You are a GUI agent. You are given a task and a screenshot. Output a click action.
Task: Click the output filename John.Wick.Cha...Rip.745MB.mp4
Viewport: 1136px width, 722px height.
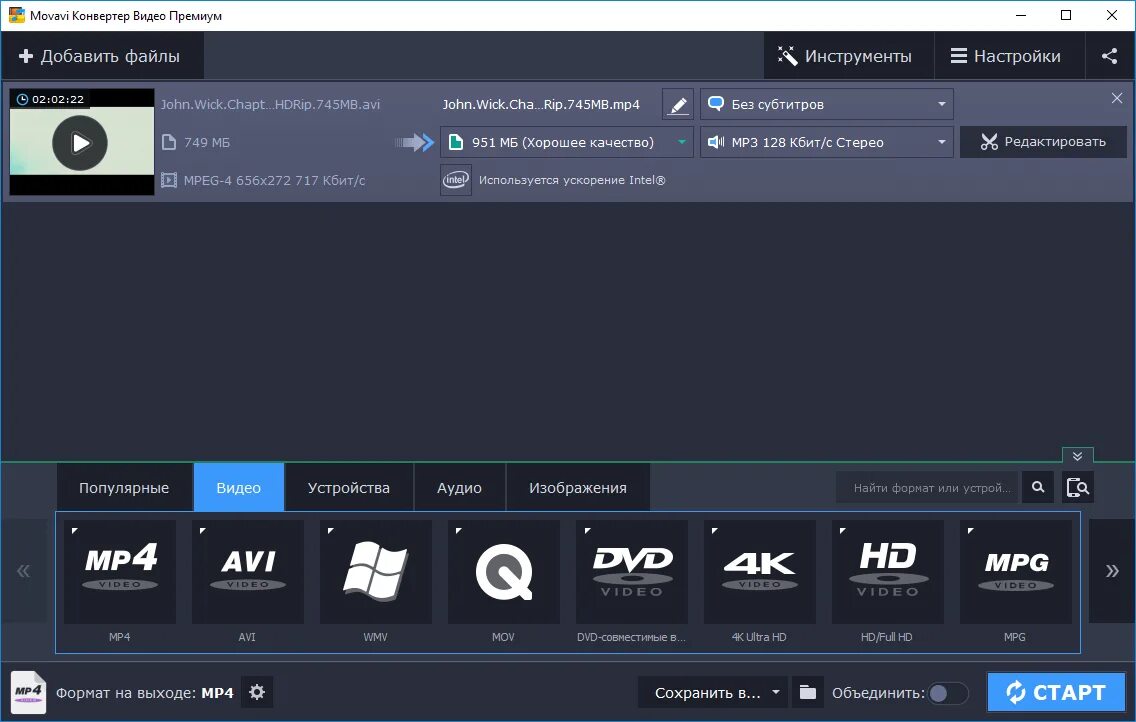pos(541,104)
